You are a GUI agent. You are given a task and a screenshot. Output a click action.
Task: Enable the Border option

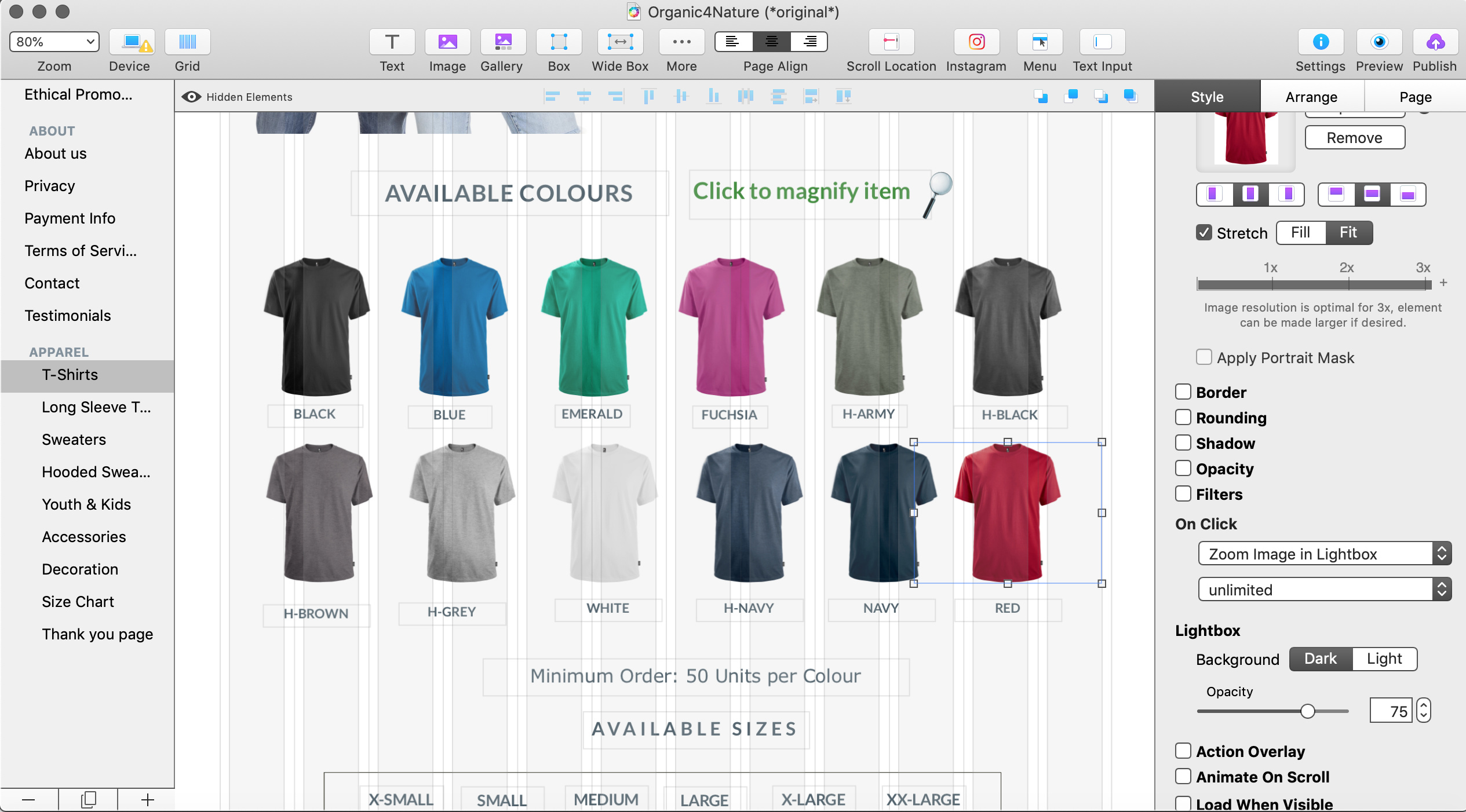coord(1183,392)
